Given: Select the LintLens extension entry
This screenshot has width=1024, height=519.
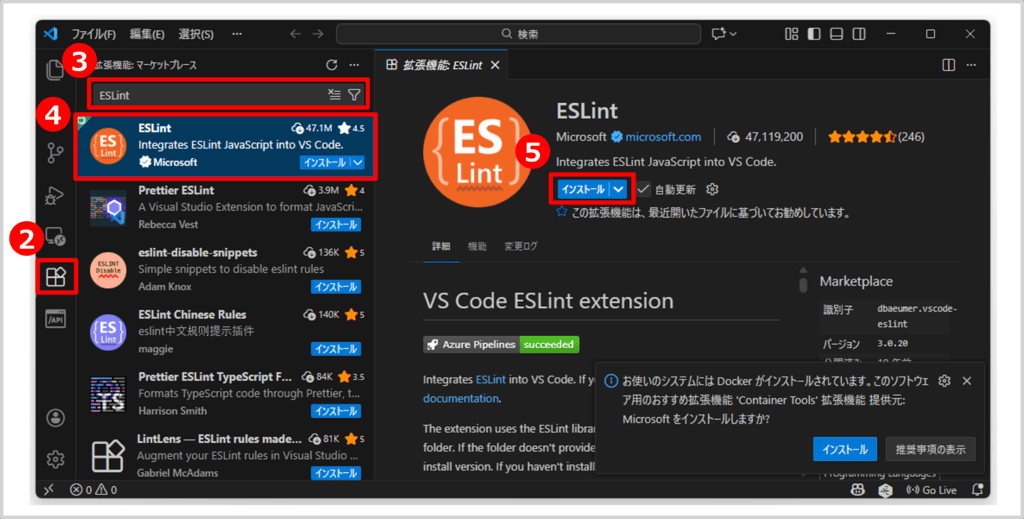Looking at the screenshot, I should (226, 455).
